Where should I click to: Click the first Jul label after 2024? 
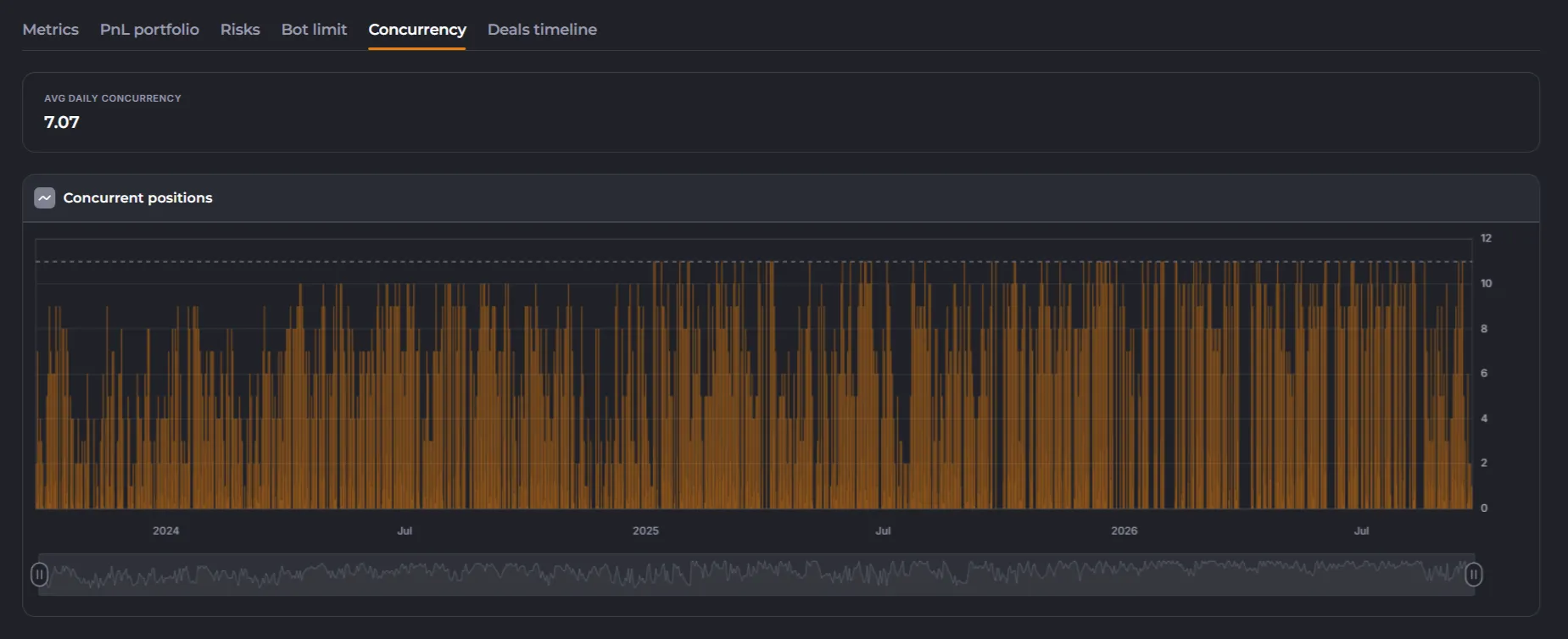pos(405,531)
